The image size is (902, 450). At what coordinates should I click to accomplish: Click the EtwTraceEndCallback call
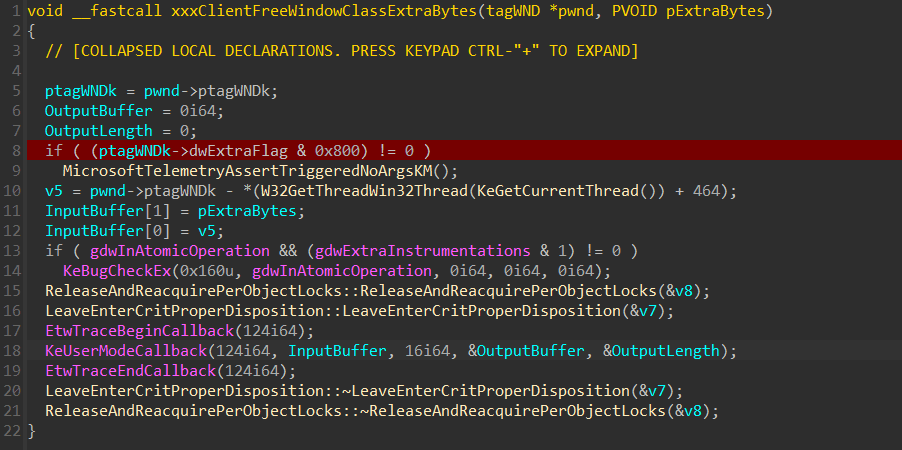point(130,371)
